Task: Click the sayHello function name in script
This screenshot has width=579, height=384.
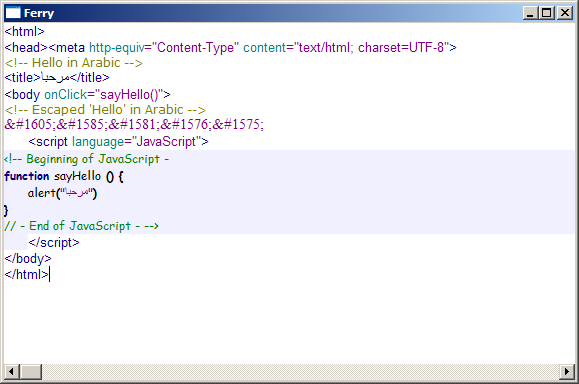Action: click(x=77, y=176)
